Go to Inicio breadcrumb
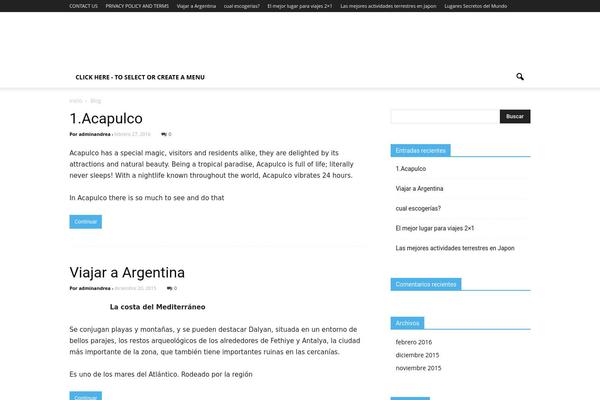Image resolution: width=600 pixels, height=400 pixels. tap(76, 101)
